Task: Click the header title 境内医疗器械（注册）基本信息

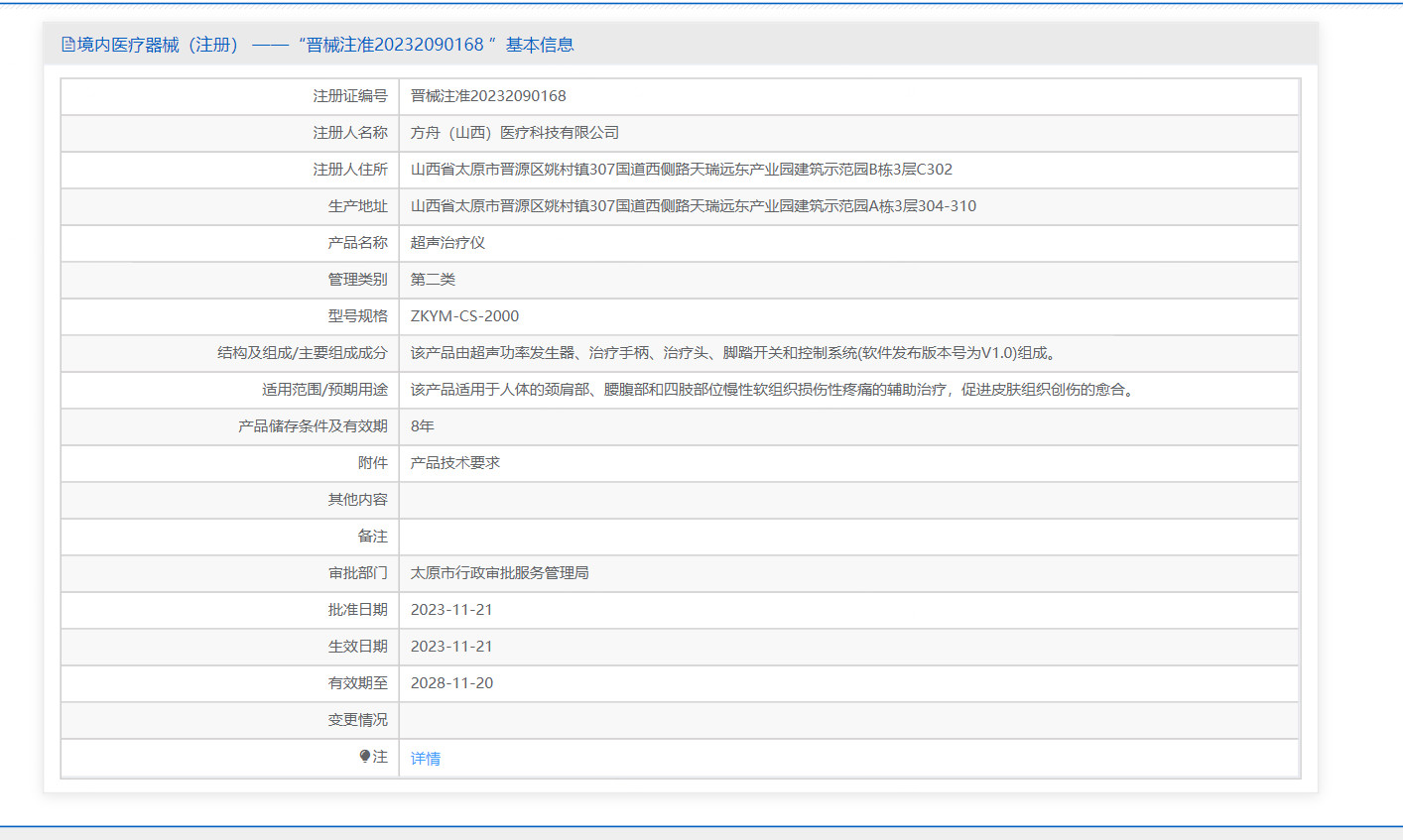Action: (325, 45)
